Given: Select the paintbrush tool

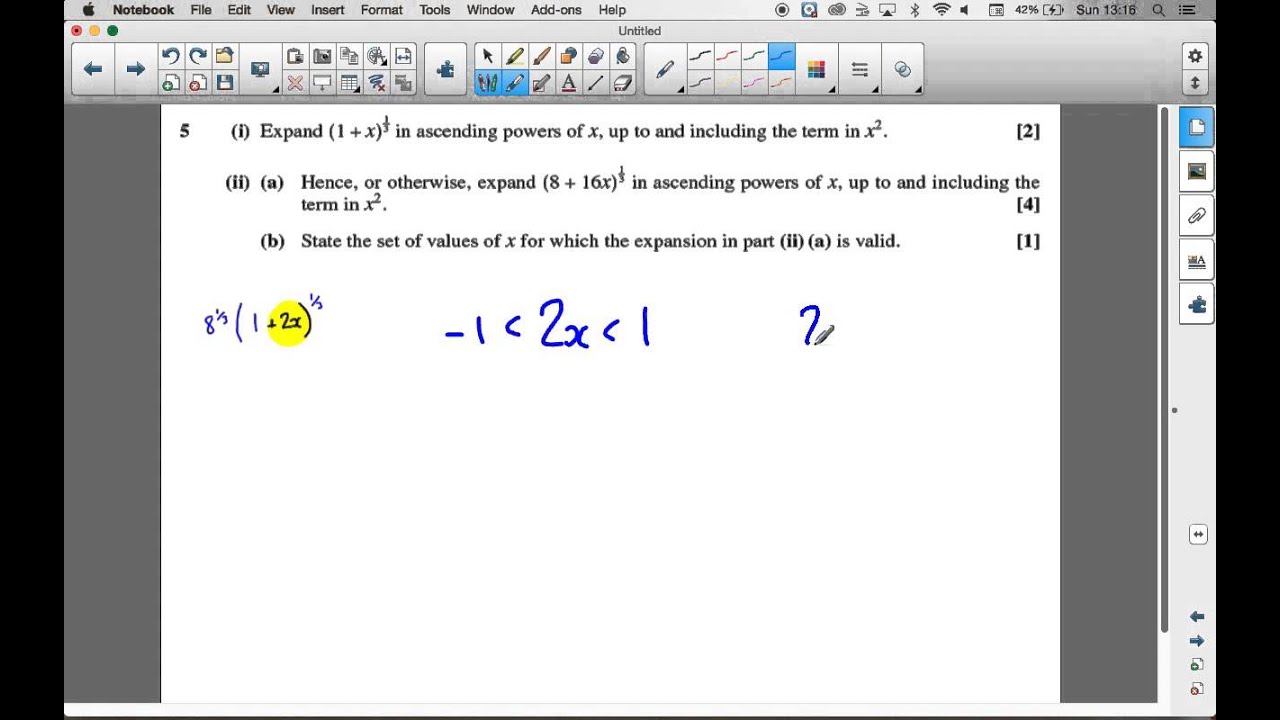Looking at the screenshot, I should 541,56.
